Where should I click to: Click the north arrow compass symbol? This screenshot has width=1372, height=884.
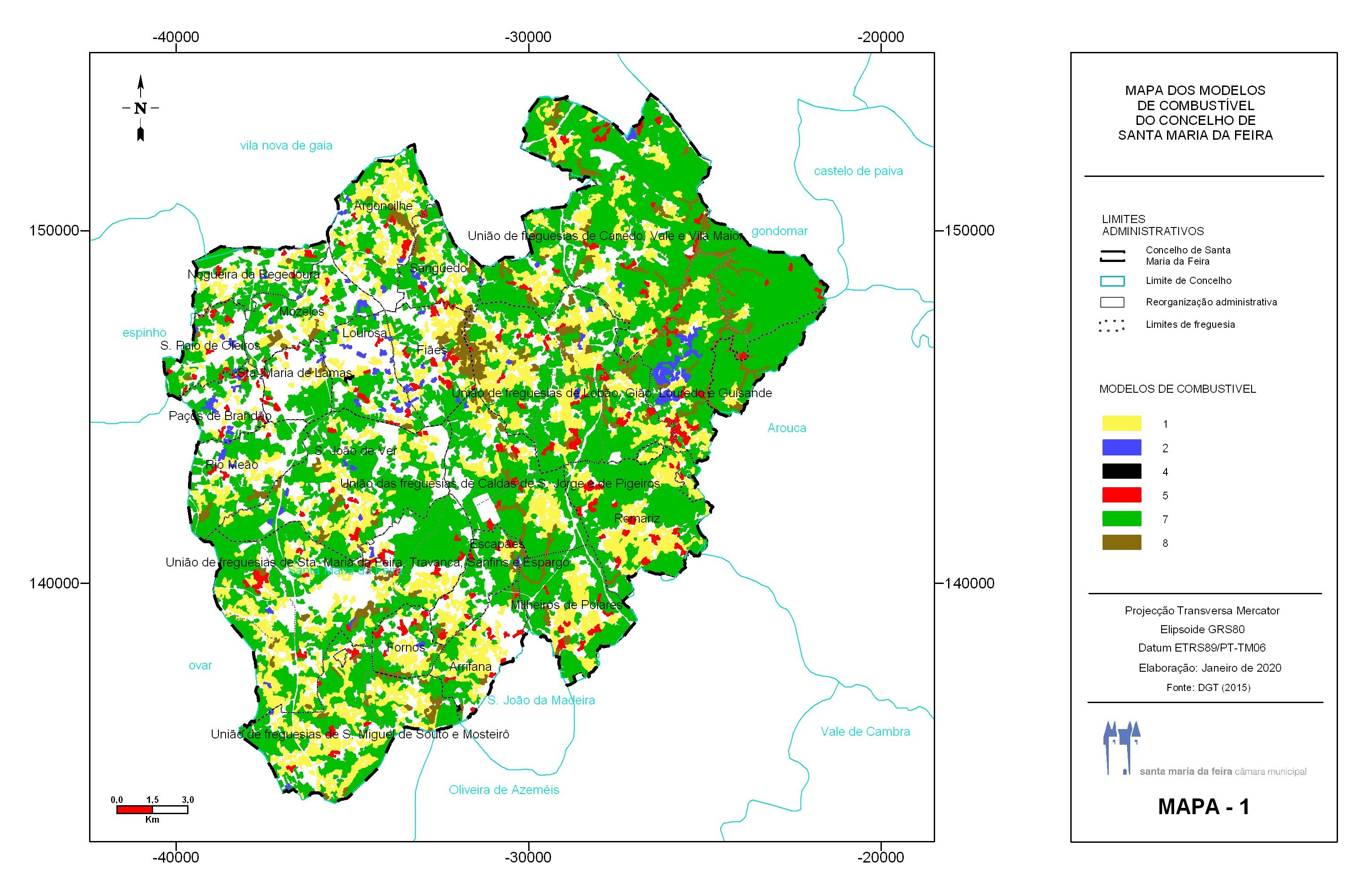[141, 108]
